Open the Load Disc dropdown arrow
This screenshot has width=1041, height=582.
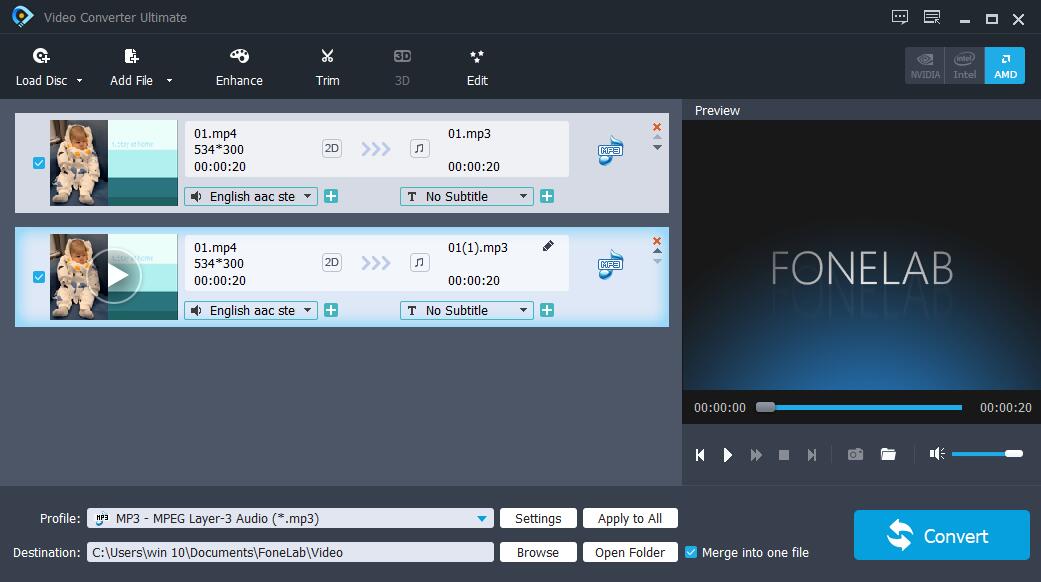80,80
